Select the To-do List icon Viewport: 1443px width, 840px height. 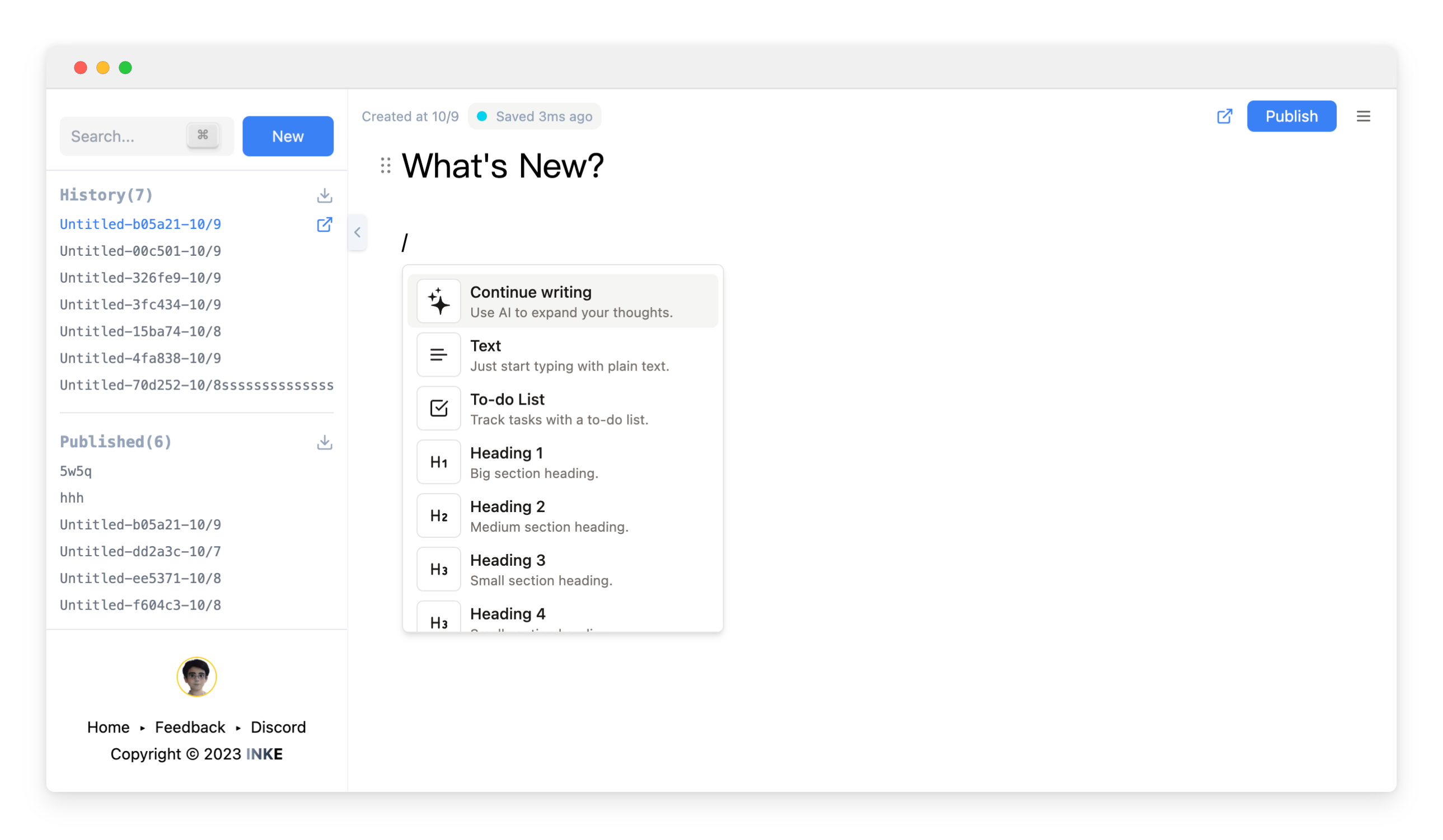(438, 409)
